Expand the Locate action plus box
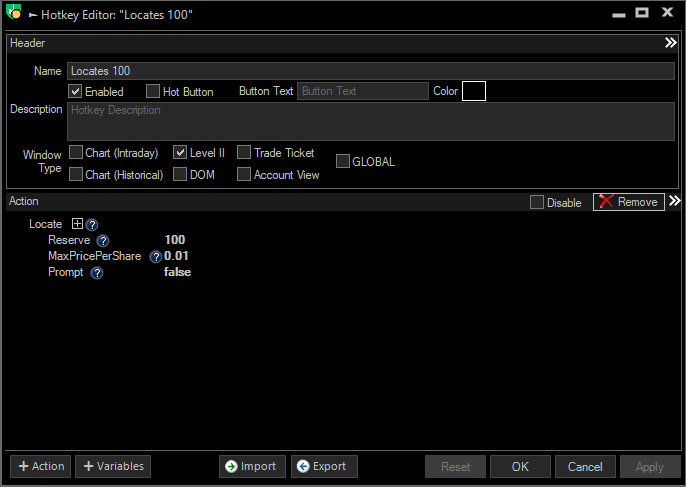Screen dimensions: 686x487 tap(78, 224)
